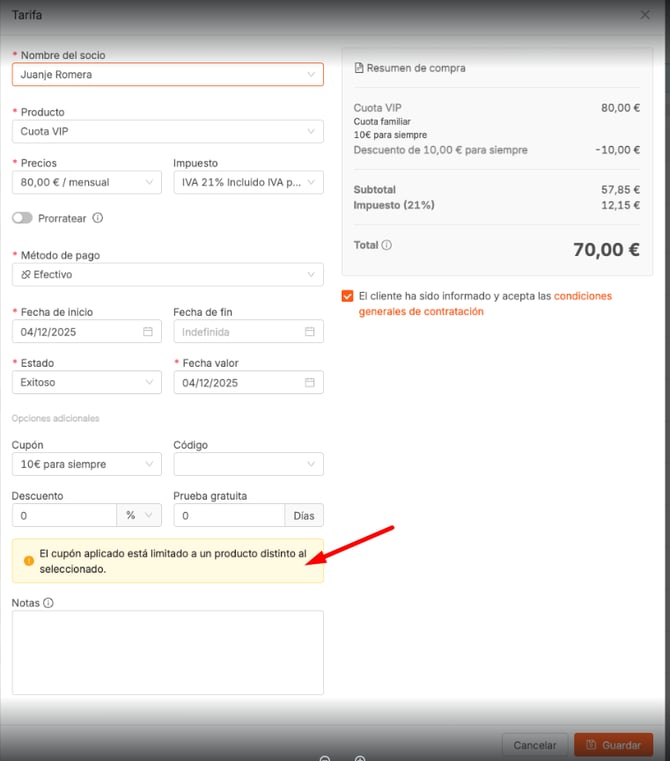The width and height of the screenshot is (670, 761).
Task: Expand the Cupón dropdown
Action: click(x=148, y=464)
